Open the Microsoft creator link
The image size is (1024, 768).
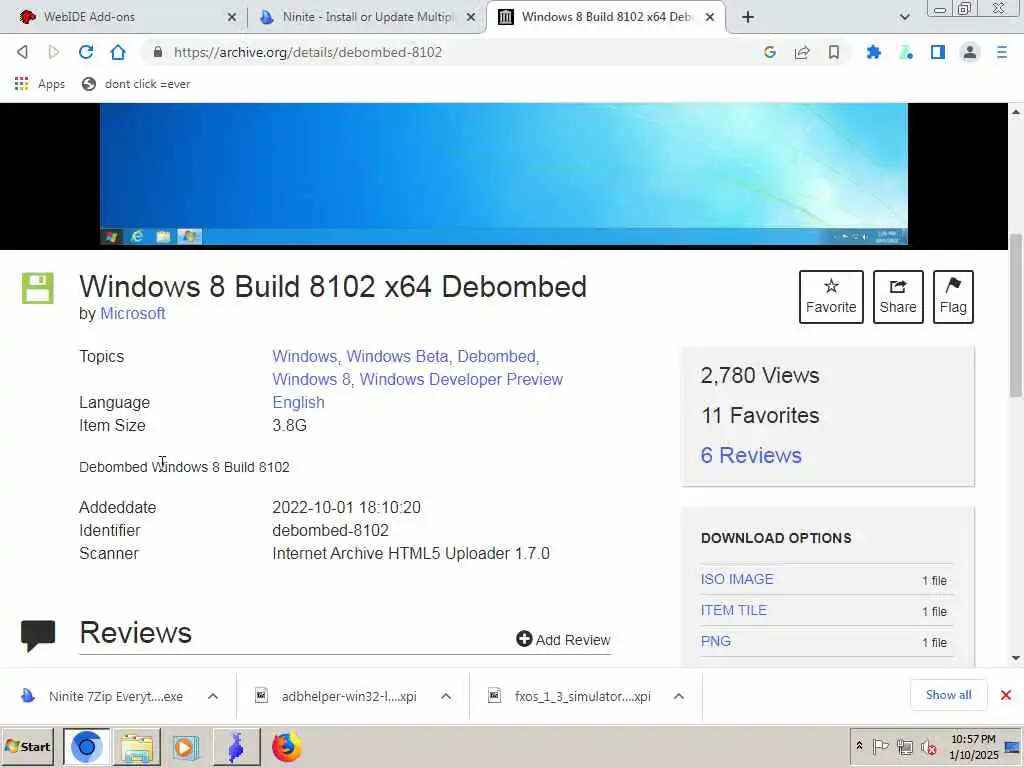pos(133,313)
